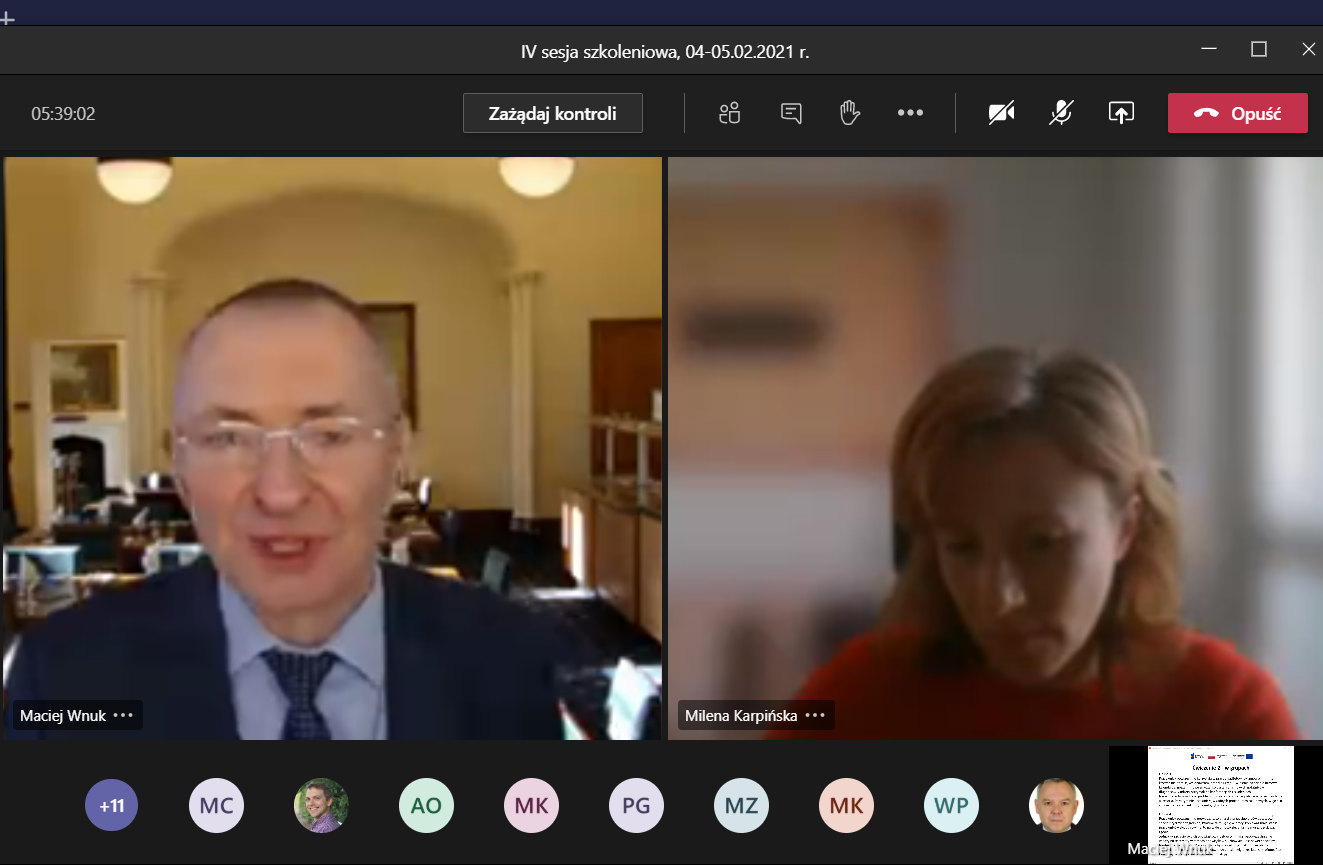Open the share content tray
This screenshot has width=1323, height=865.
coord(1121,113)
